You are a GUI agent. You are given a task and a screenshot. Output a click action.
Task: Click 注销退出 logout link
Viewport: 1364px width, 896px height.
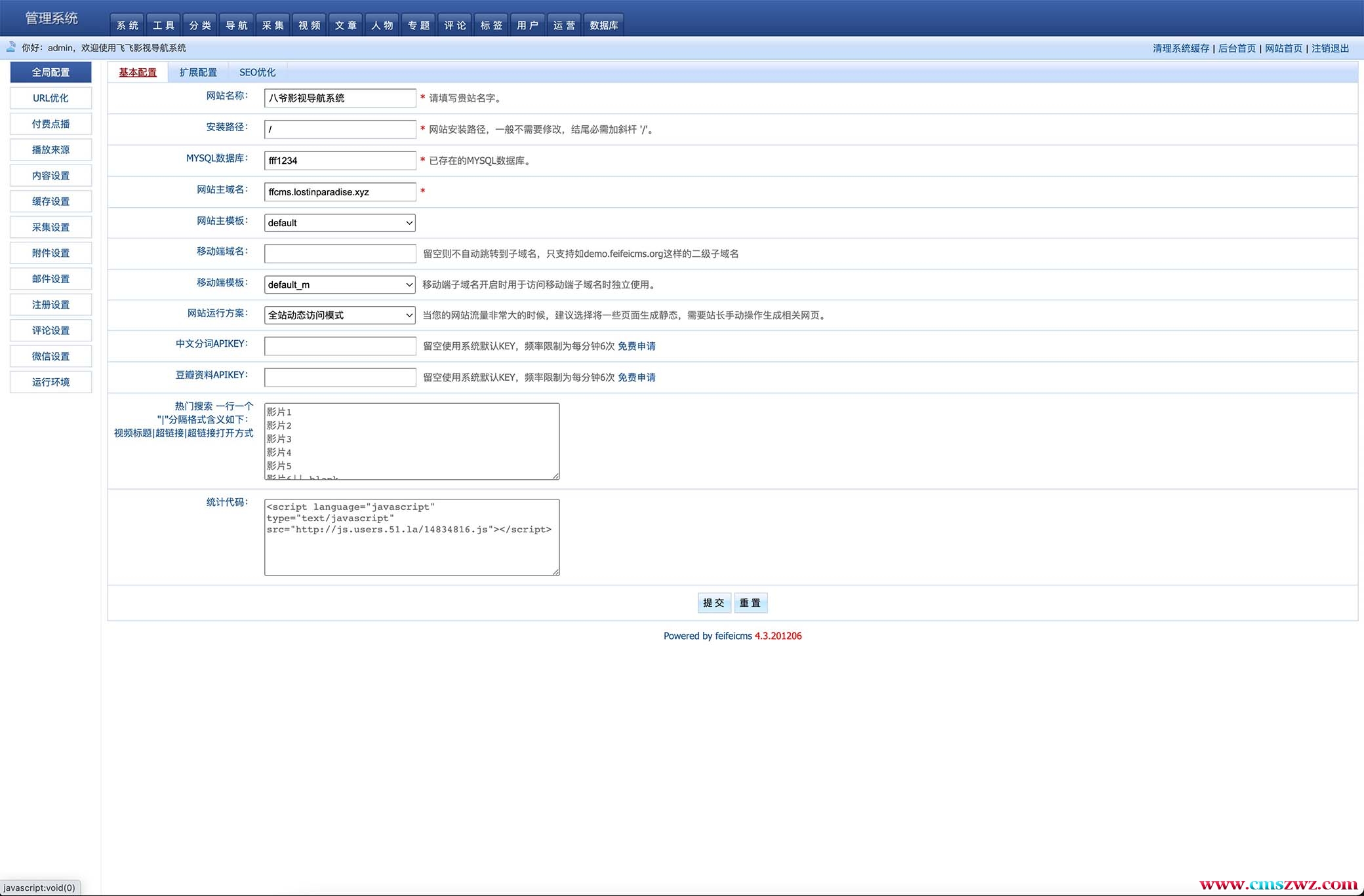[x=1330, y=48]
